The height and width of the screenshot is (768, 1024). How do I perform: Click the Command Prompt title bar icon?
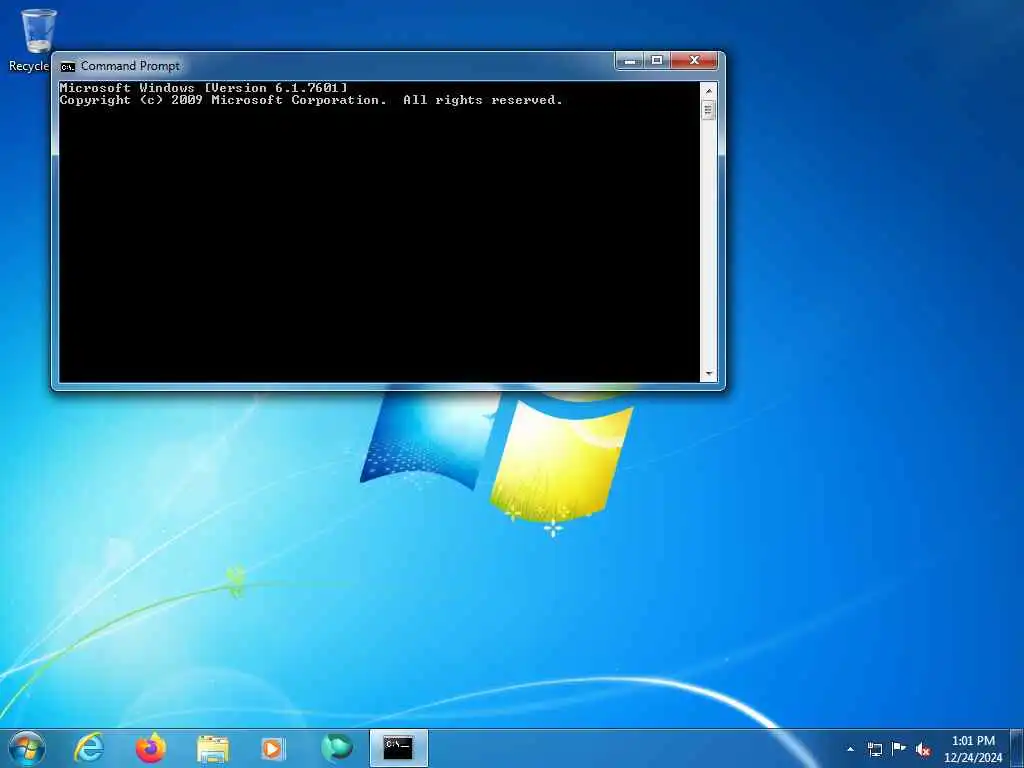point(67,66)
